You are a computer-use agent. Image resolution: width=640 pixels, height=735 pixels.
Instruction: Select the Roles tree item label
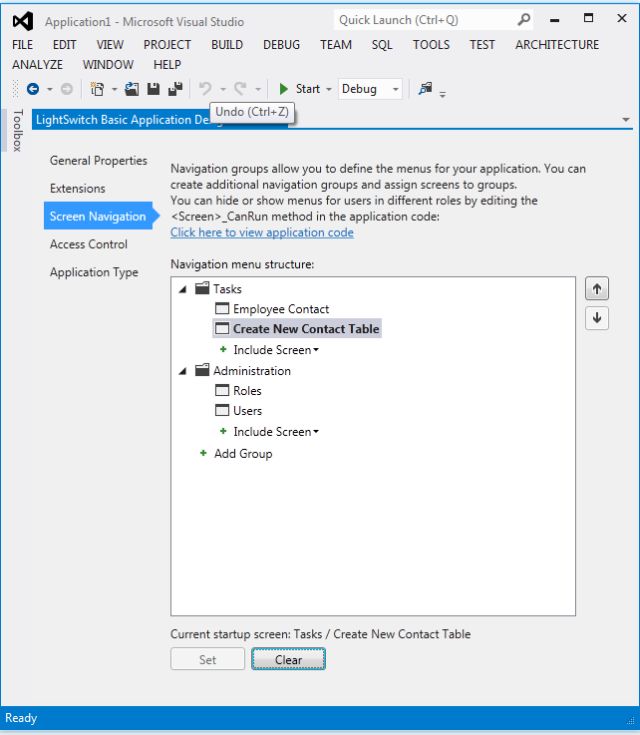247,390
